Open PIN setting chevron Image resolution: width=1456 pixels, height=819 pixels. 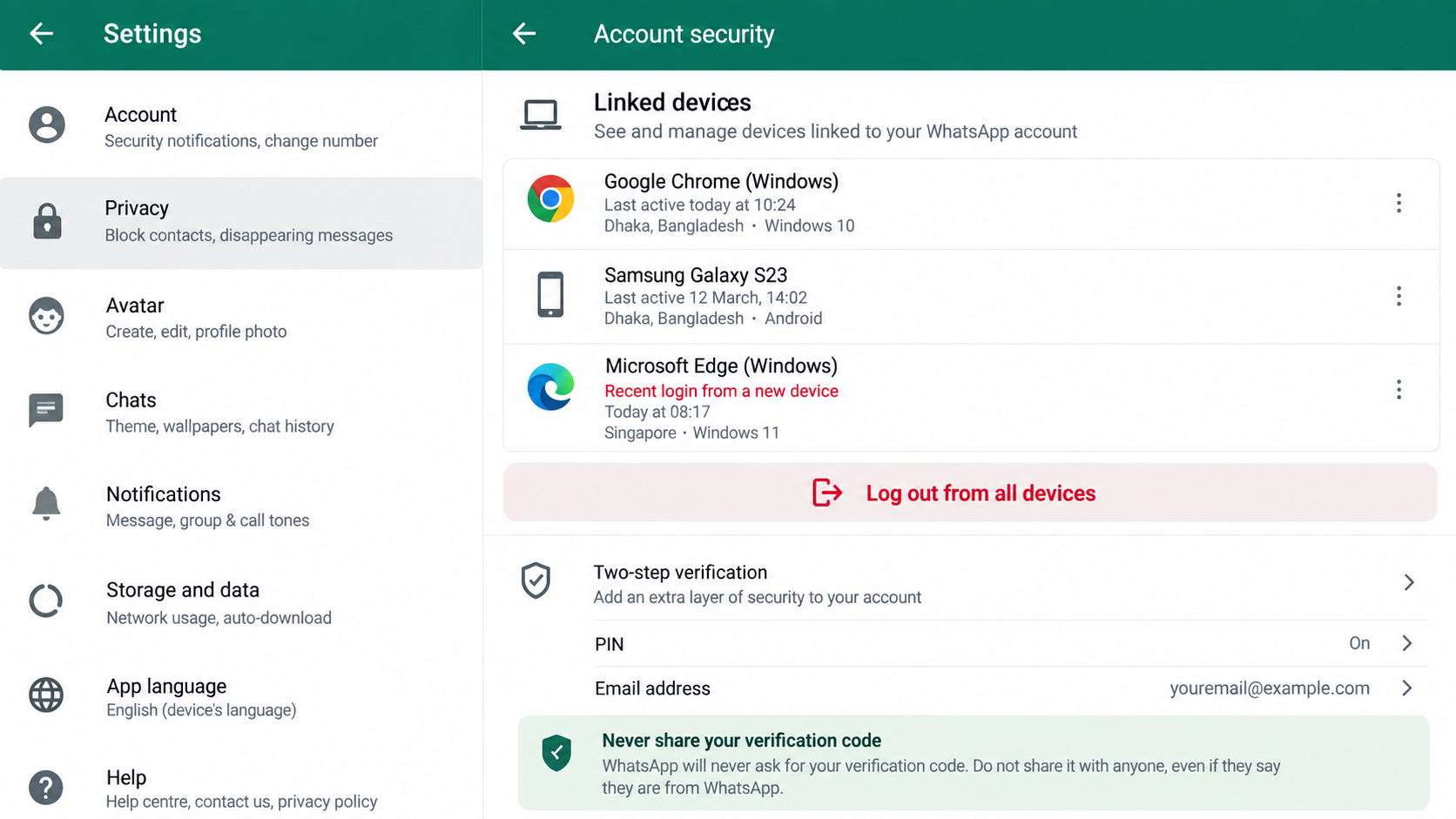tap(1407, 643)
